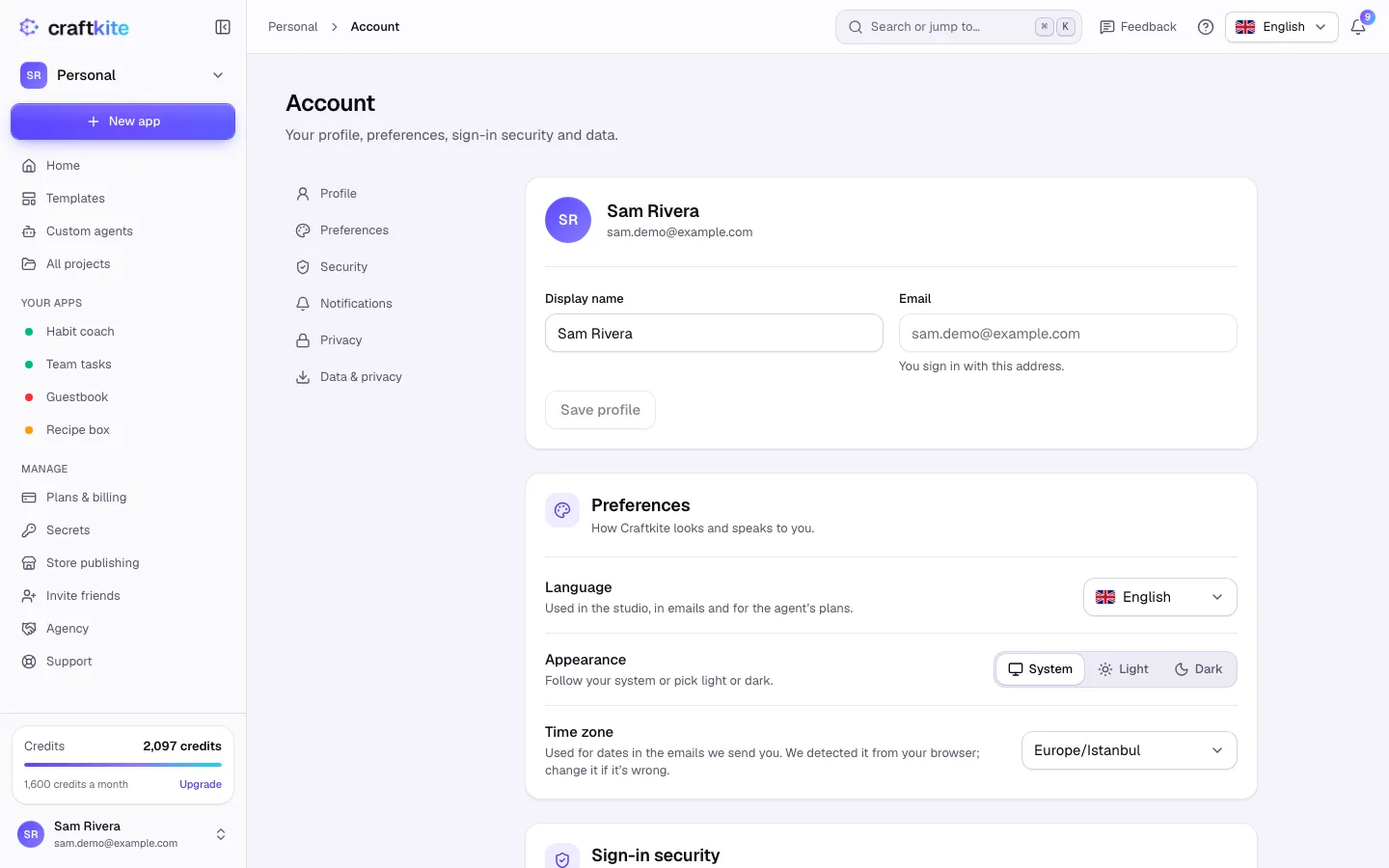This screenshot has width=1389, height=868.
Task: Go to Home in sidebar
Action: [123, 166]
